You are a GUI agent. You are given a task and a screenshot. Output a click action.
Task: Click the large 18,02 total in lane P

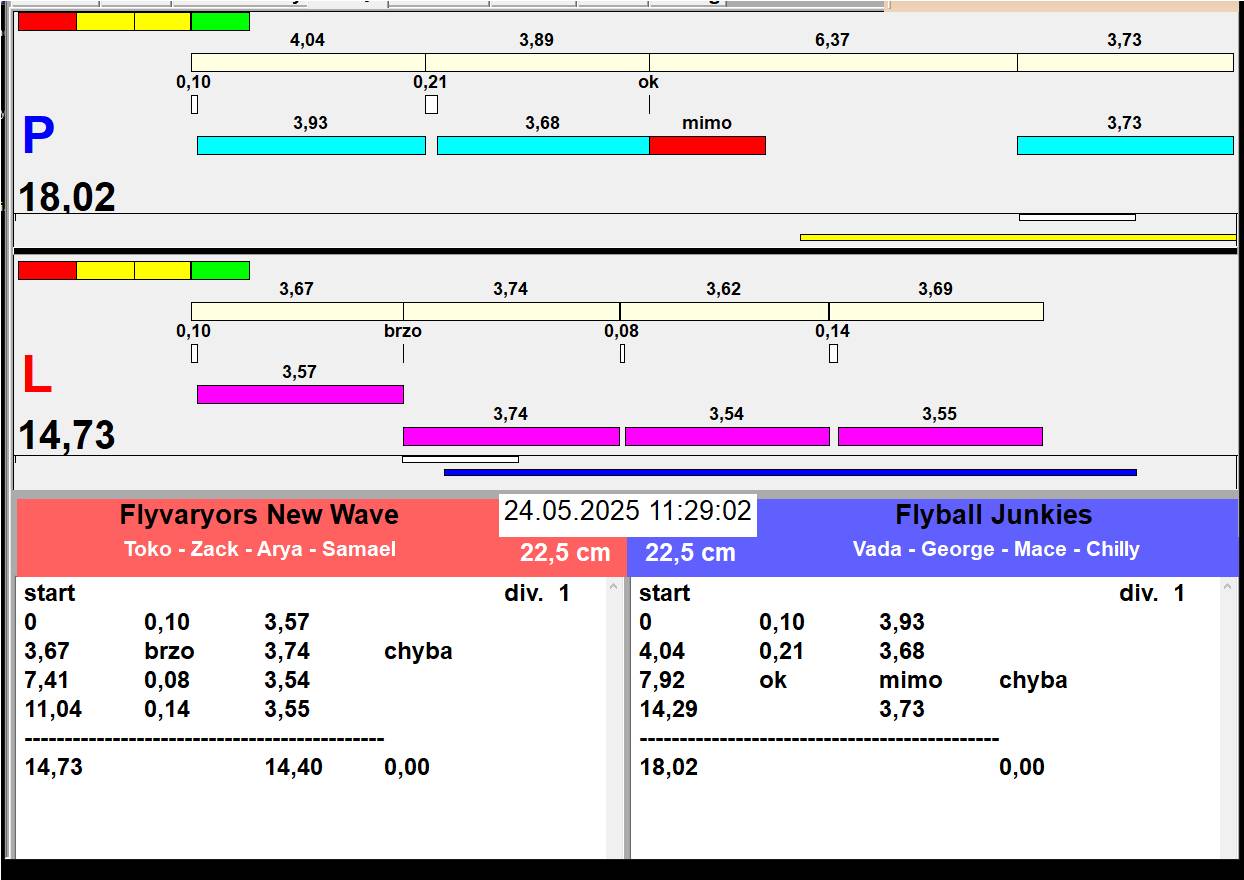67,197
